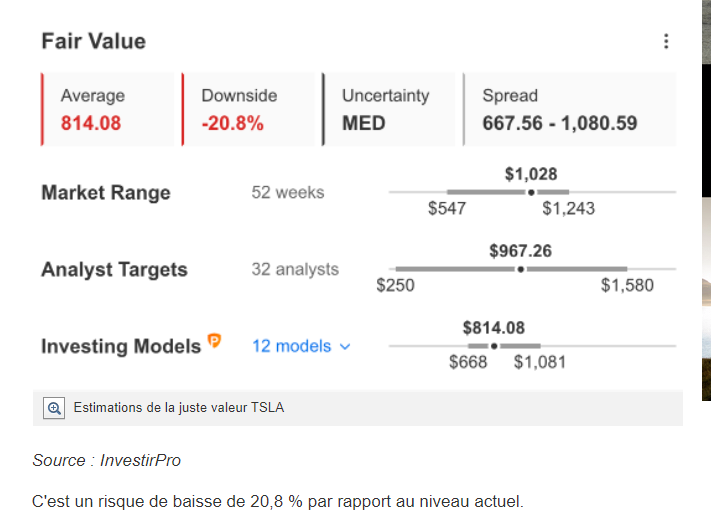The height and width of the screenshot is (530, 711).
Task: Click the Uncertainty MED card
Action: (390, 109)
